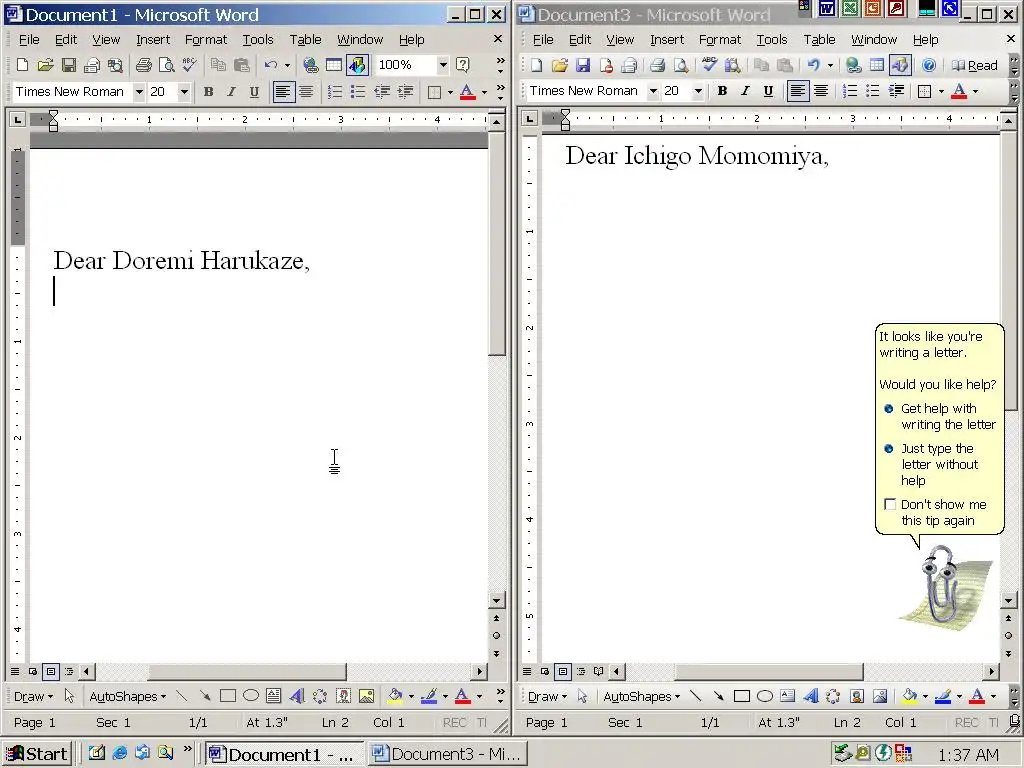Open font name dropdown in Document3
The height and width of the screenshot is (768, 1024).
click(652, 91)
